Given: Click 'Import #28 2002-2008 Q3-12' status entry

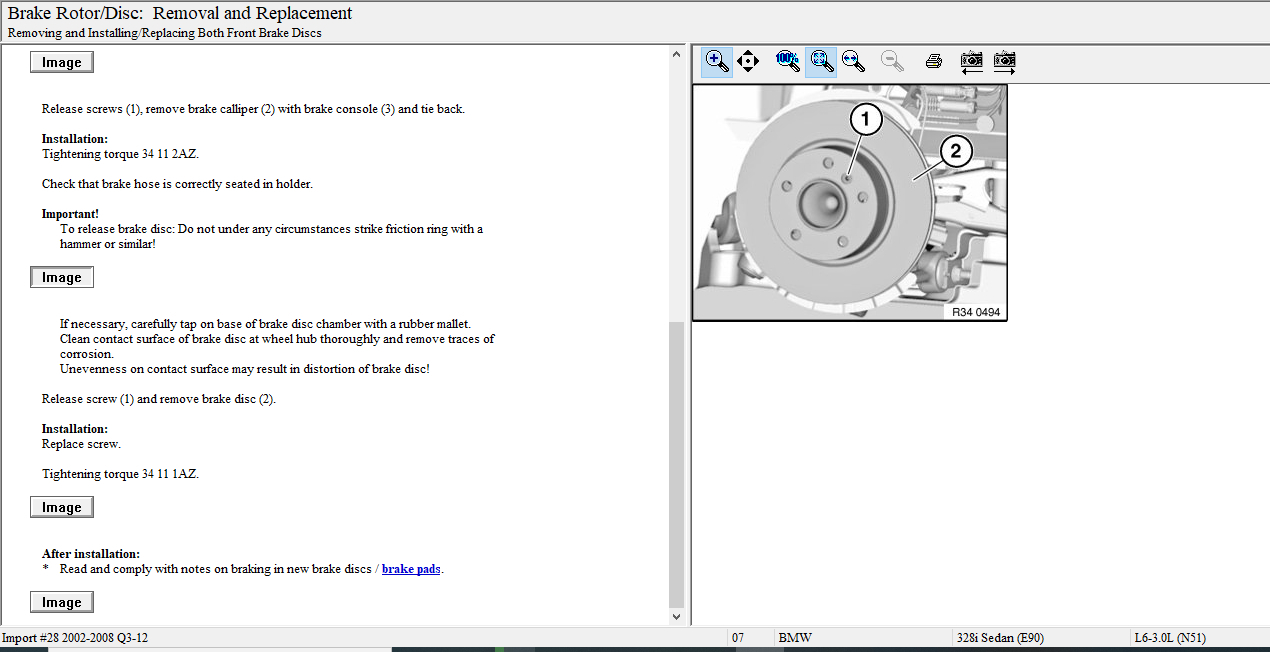Looking at the screenshot, I should pyautogui.click(x=75, y=638).
